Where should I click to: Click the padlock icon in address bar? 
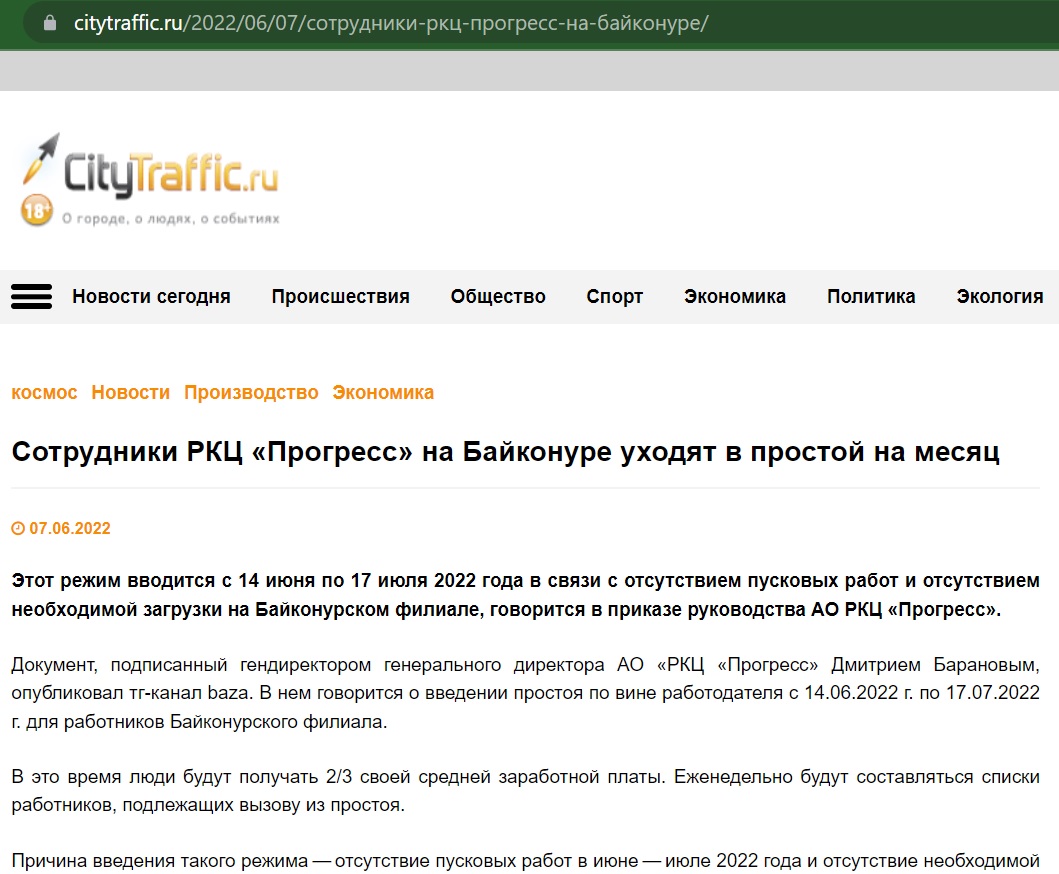pyautogui.click(x=50, y=23)
